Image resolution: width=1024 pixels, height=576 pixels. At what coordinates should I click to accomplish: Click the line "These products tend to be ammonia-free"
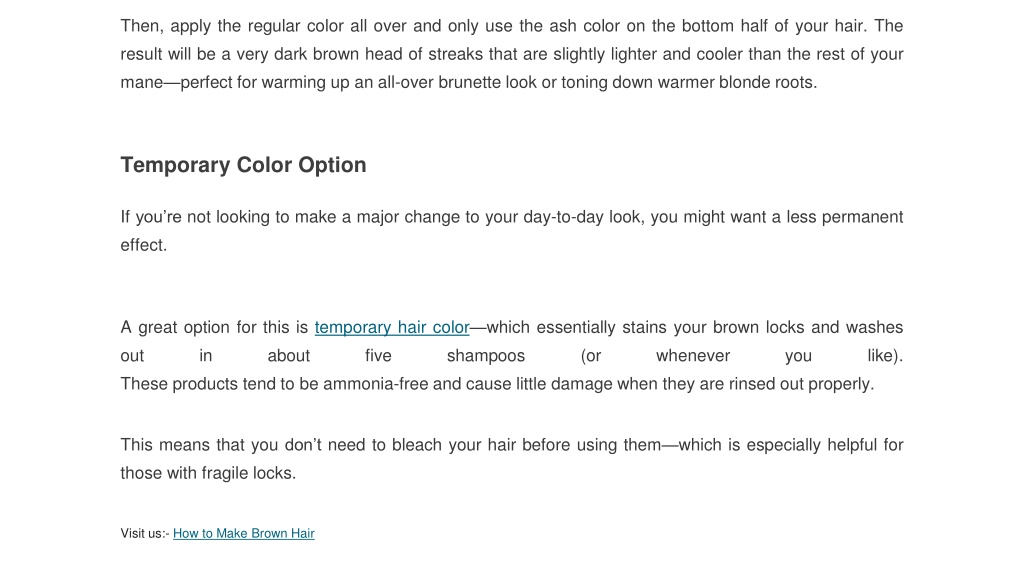[x=497, y=384]
